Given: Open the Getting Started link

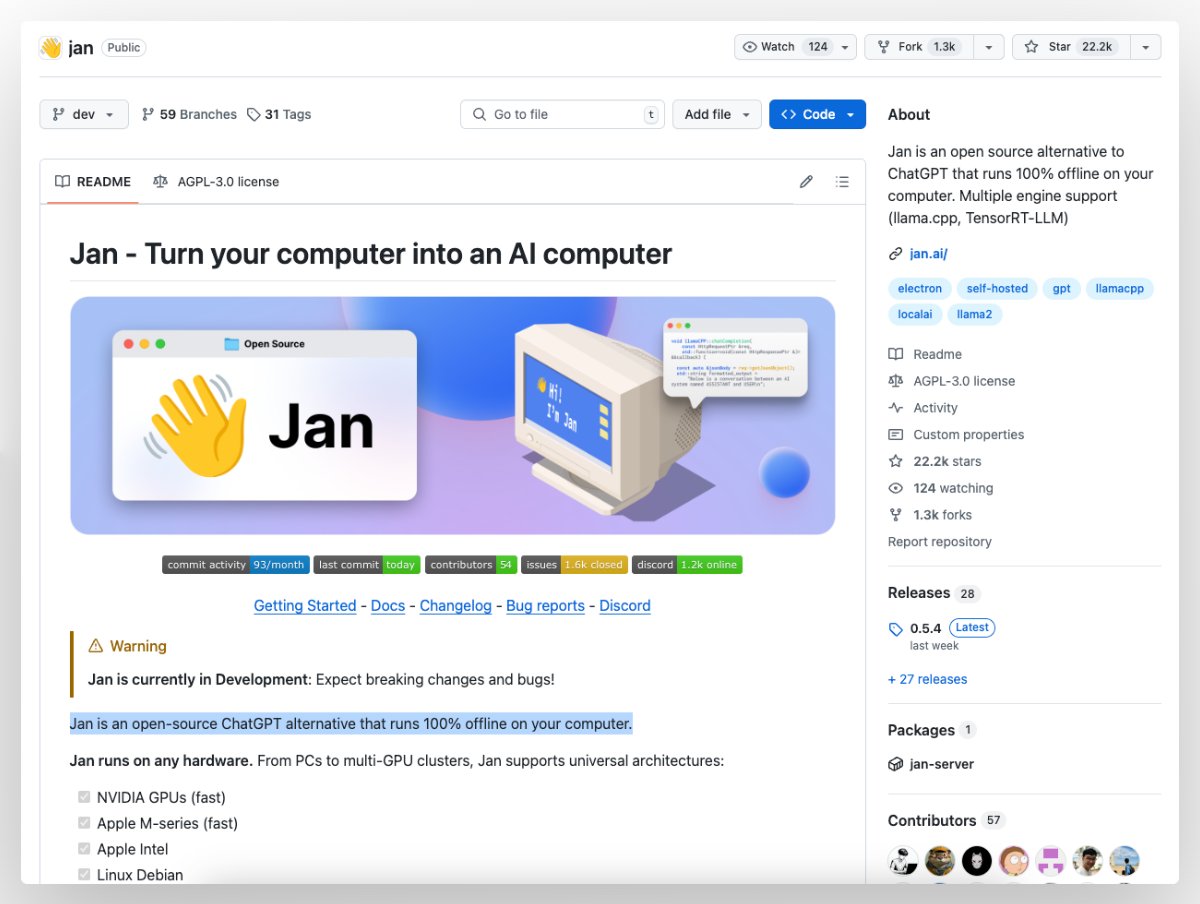Looking at the screenshot, I should click(305, 606).
